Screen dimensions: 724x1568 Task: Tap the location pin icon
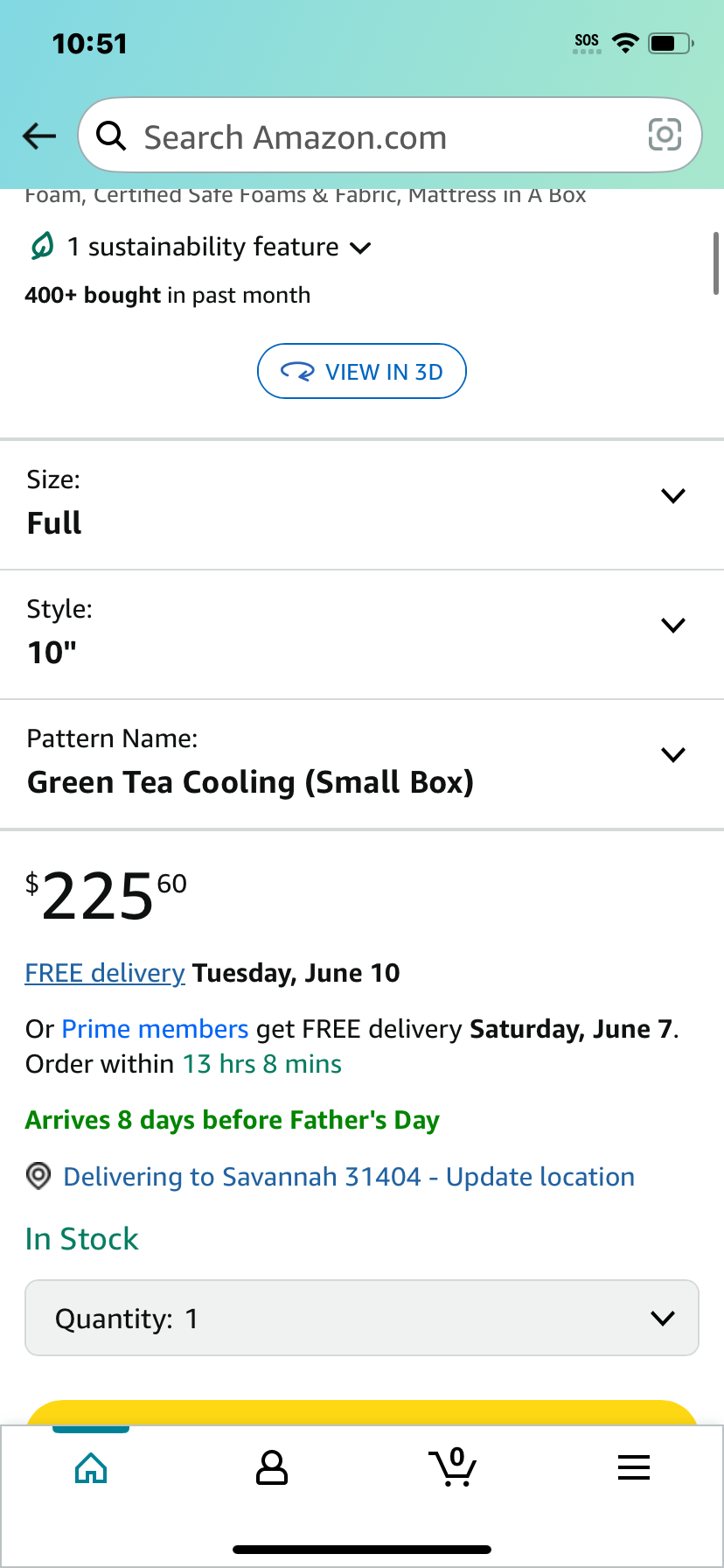click(38, 1176)
